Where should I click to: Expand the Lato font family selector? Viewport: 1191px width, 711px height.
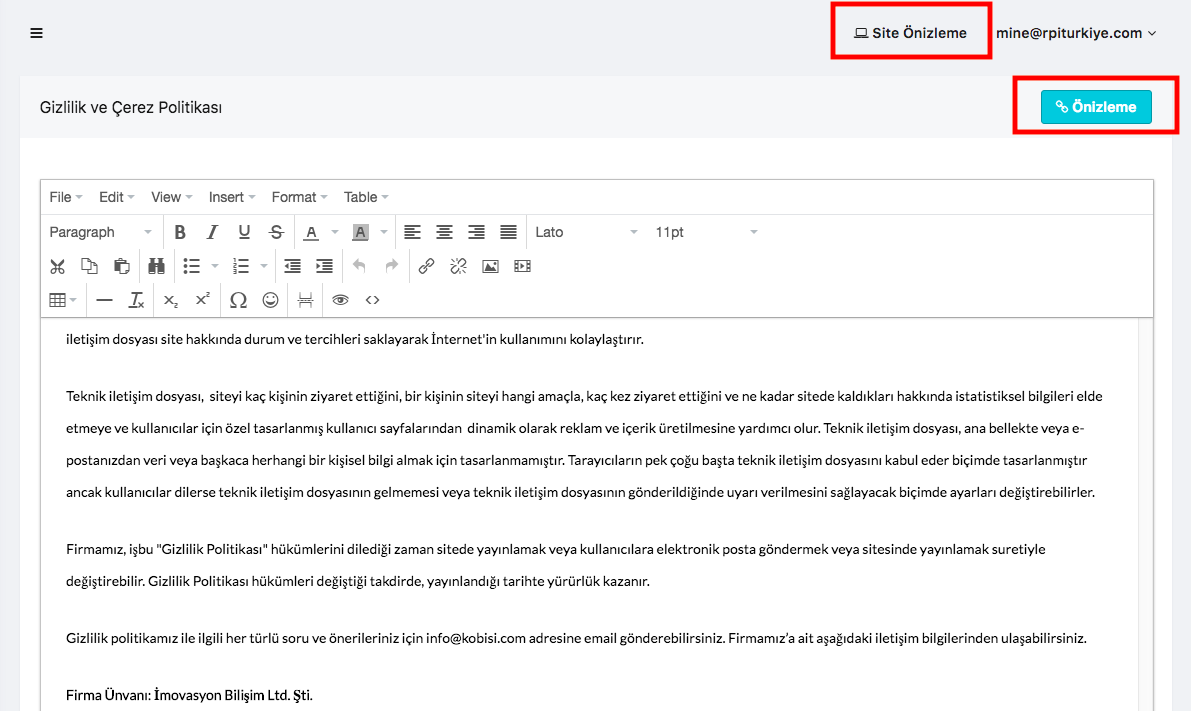point(585,231)
